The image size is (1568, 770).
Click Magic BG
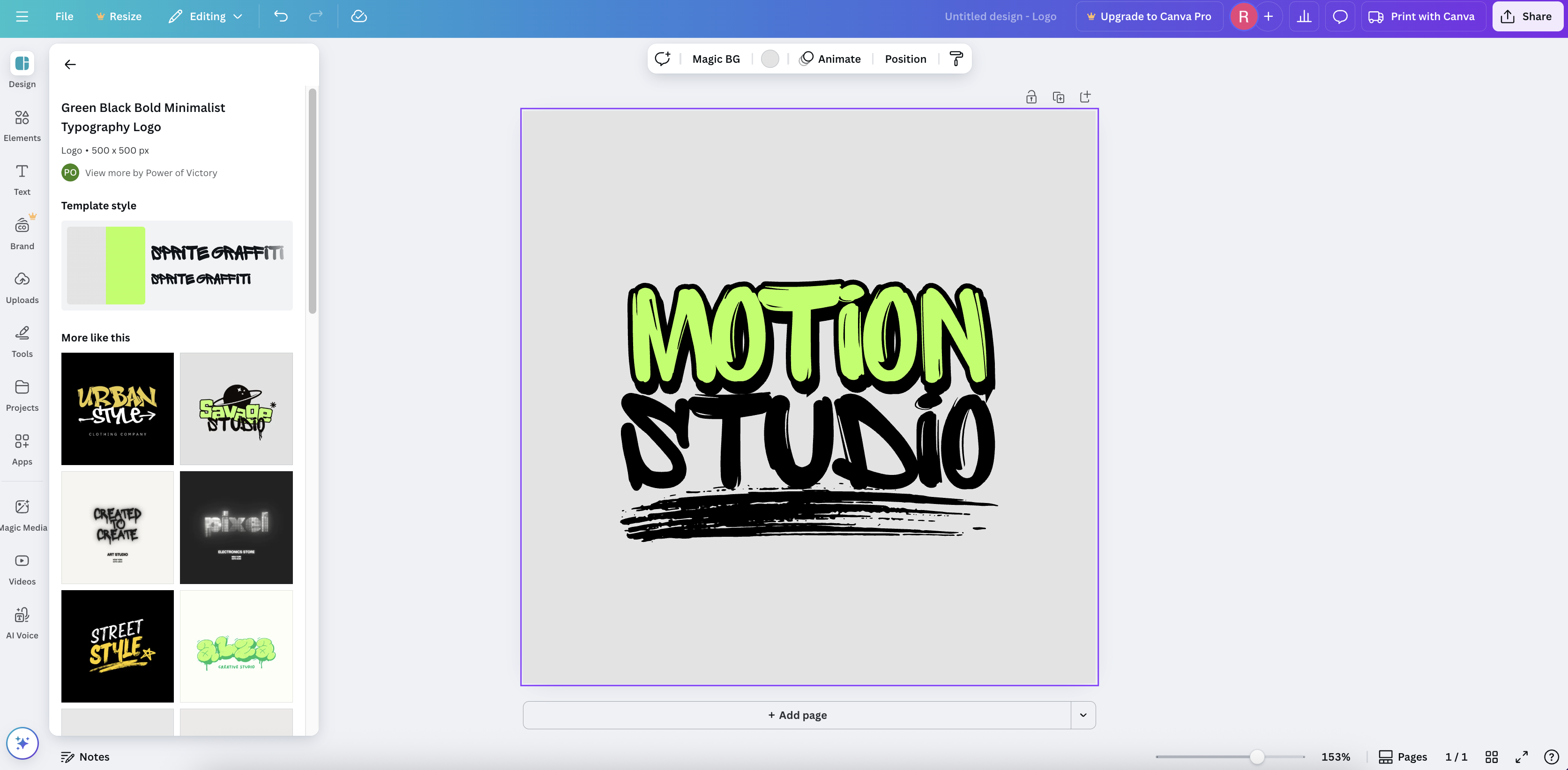[716, 59]
